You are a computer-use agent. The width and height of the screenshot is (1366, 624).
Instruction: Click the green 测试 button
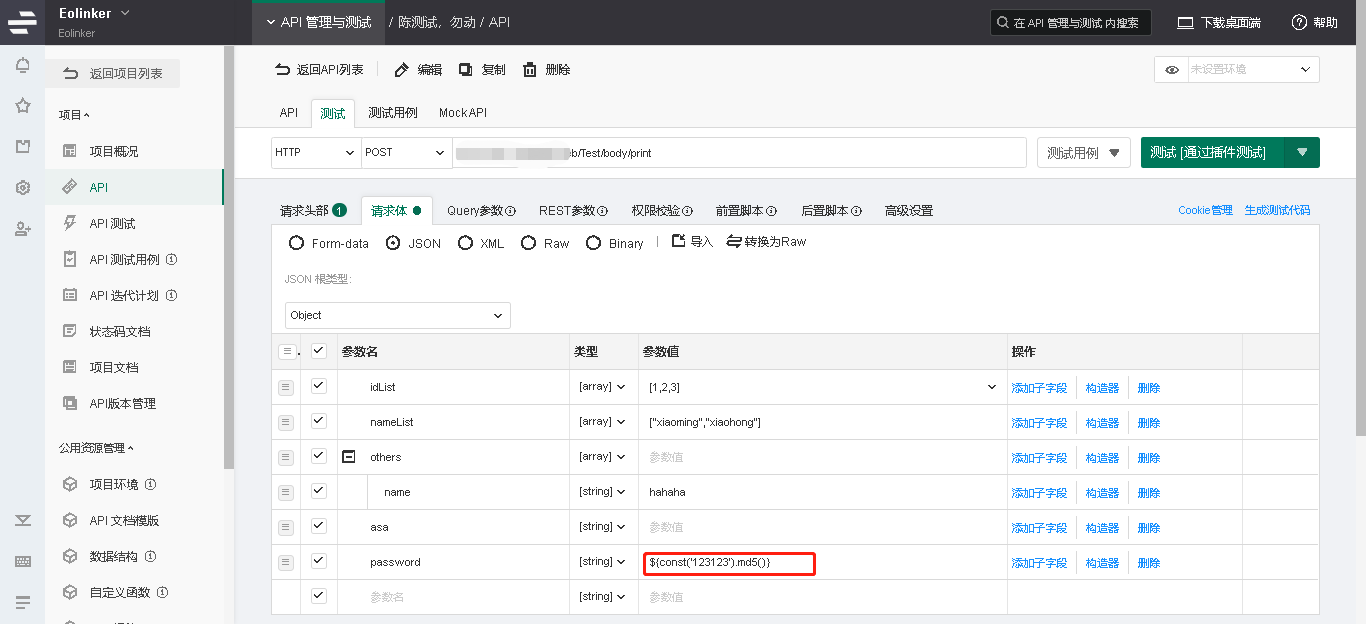point(1212,152)
